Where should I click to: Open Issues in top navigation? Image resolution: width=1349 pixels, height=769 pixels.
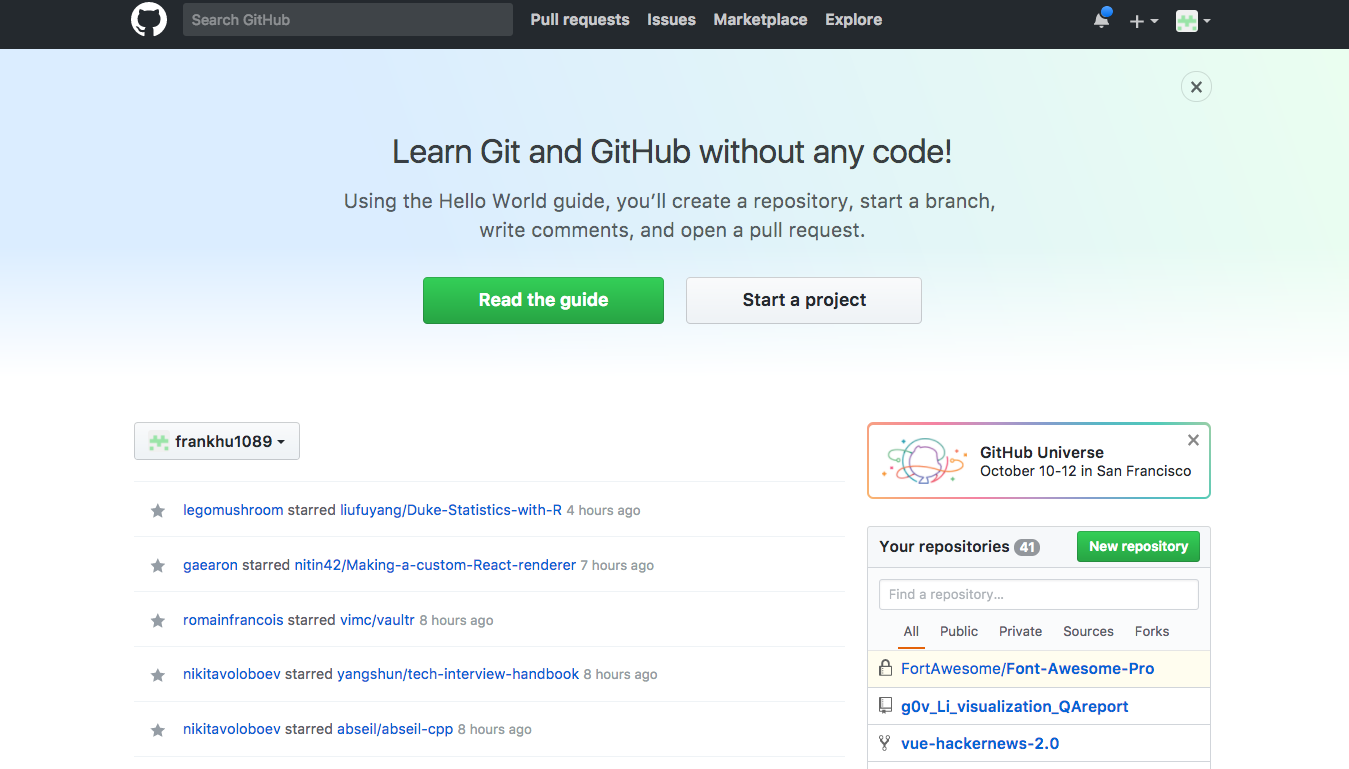[x=671, y=20]
